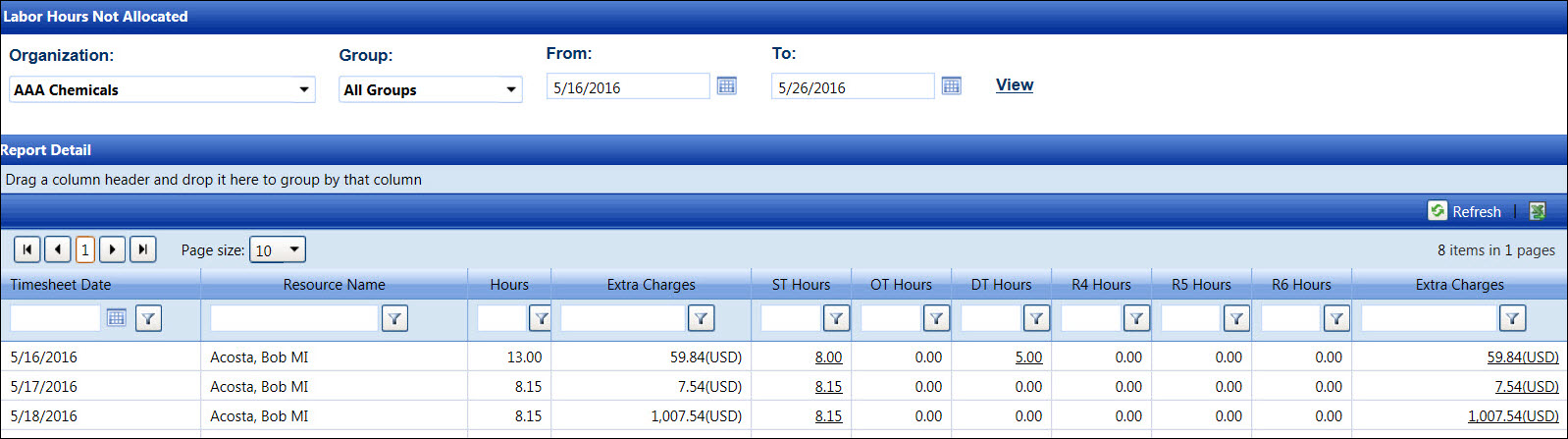Screen dimensions: 1568x439
Task: Click the filter icon for ST Hours
Action: pos(836,318)
